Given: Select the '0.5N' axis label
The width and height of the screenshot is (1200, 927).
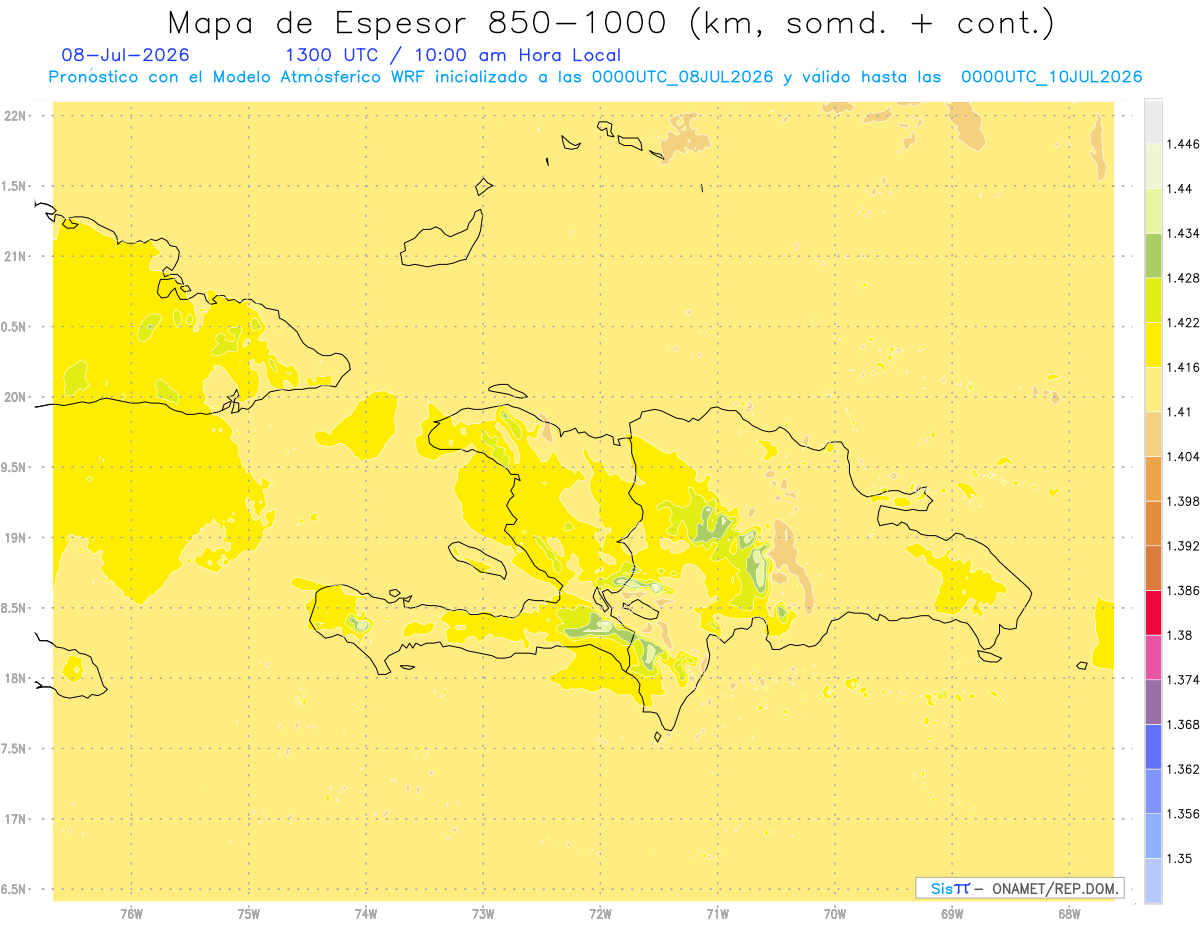Looking at the screenshot, I should pyautogui.click(x=15, y=327).
